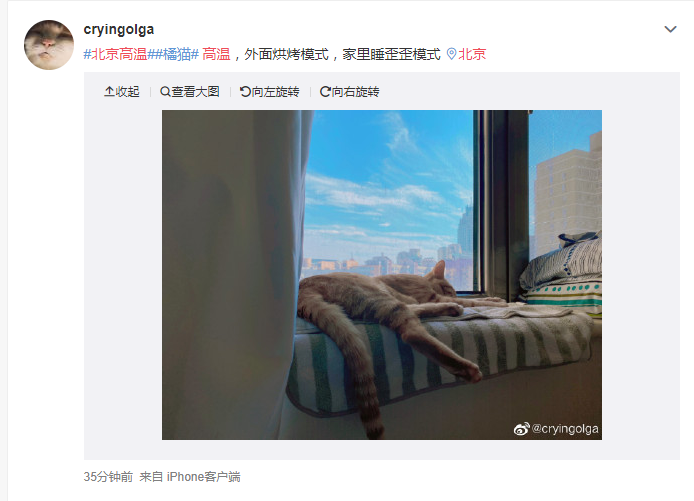Click the red 高温 keyword link
The height and width of the screenshot is (501, 694).
pyautogui.click(x=216, y=54)
